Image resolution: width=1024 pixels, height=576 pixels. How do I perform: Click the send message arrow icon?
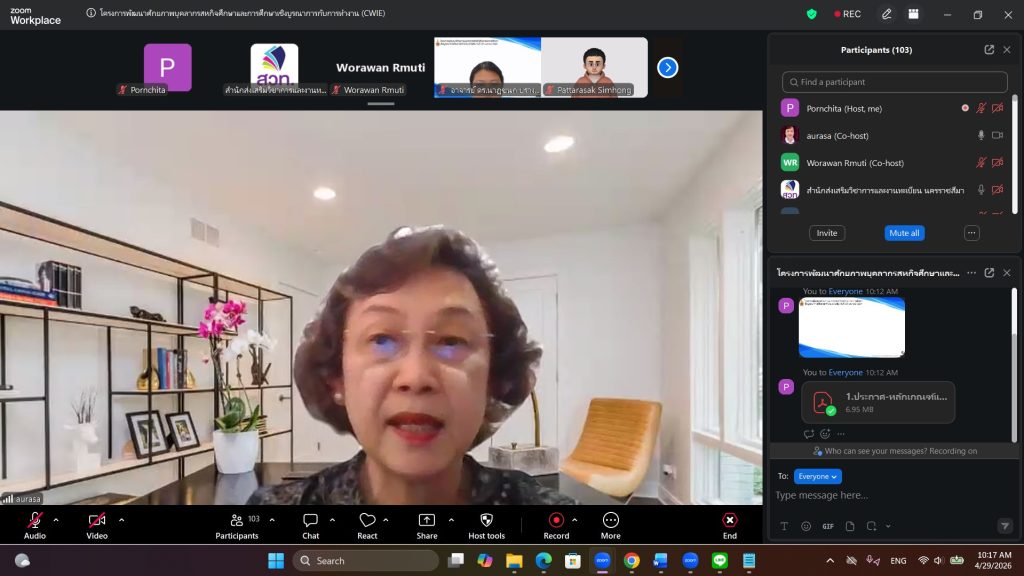[x=1004, y=526]
